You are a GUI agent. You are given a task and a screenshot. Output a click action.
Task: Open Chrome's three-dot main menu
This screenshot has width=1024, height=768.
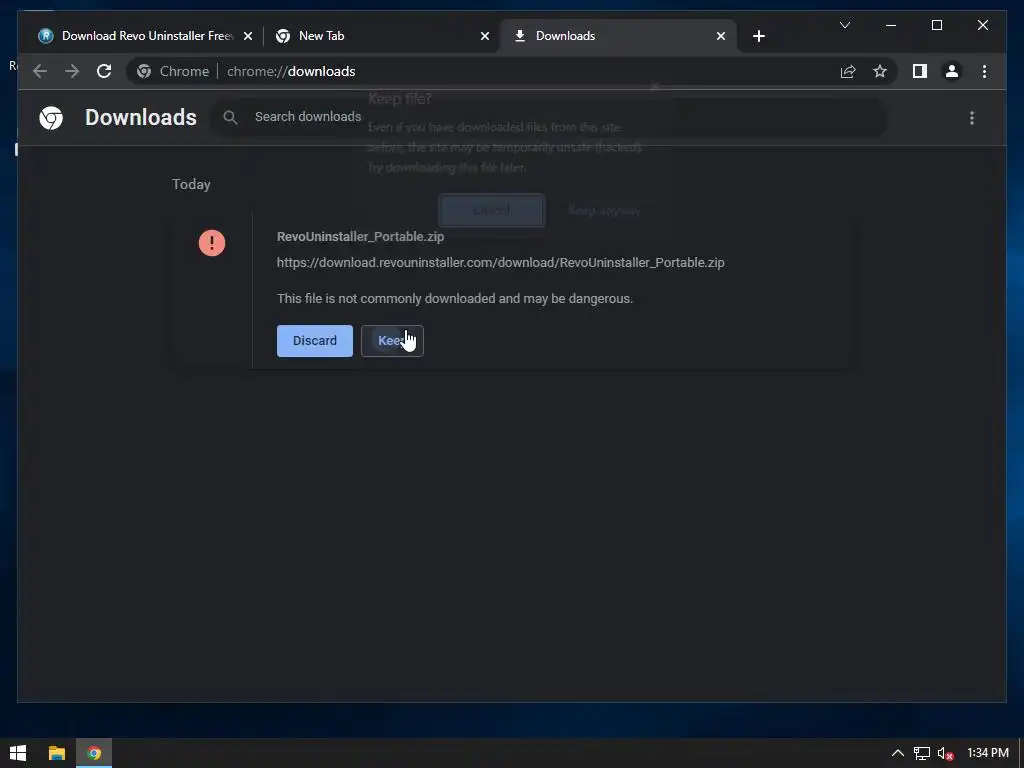984,71
